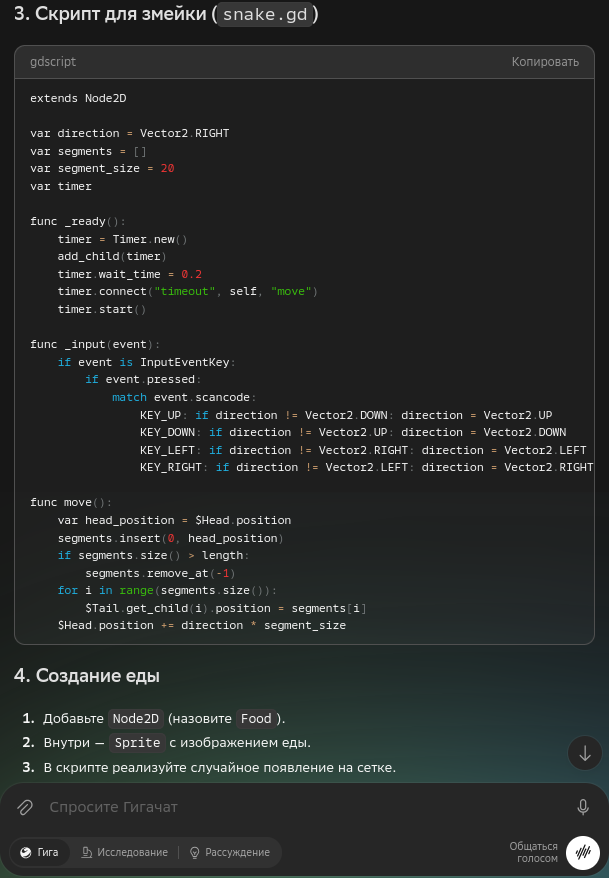Jump to bottom with the down arrow

point(585,753)
